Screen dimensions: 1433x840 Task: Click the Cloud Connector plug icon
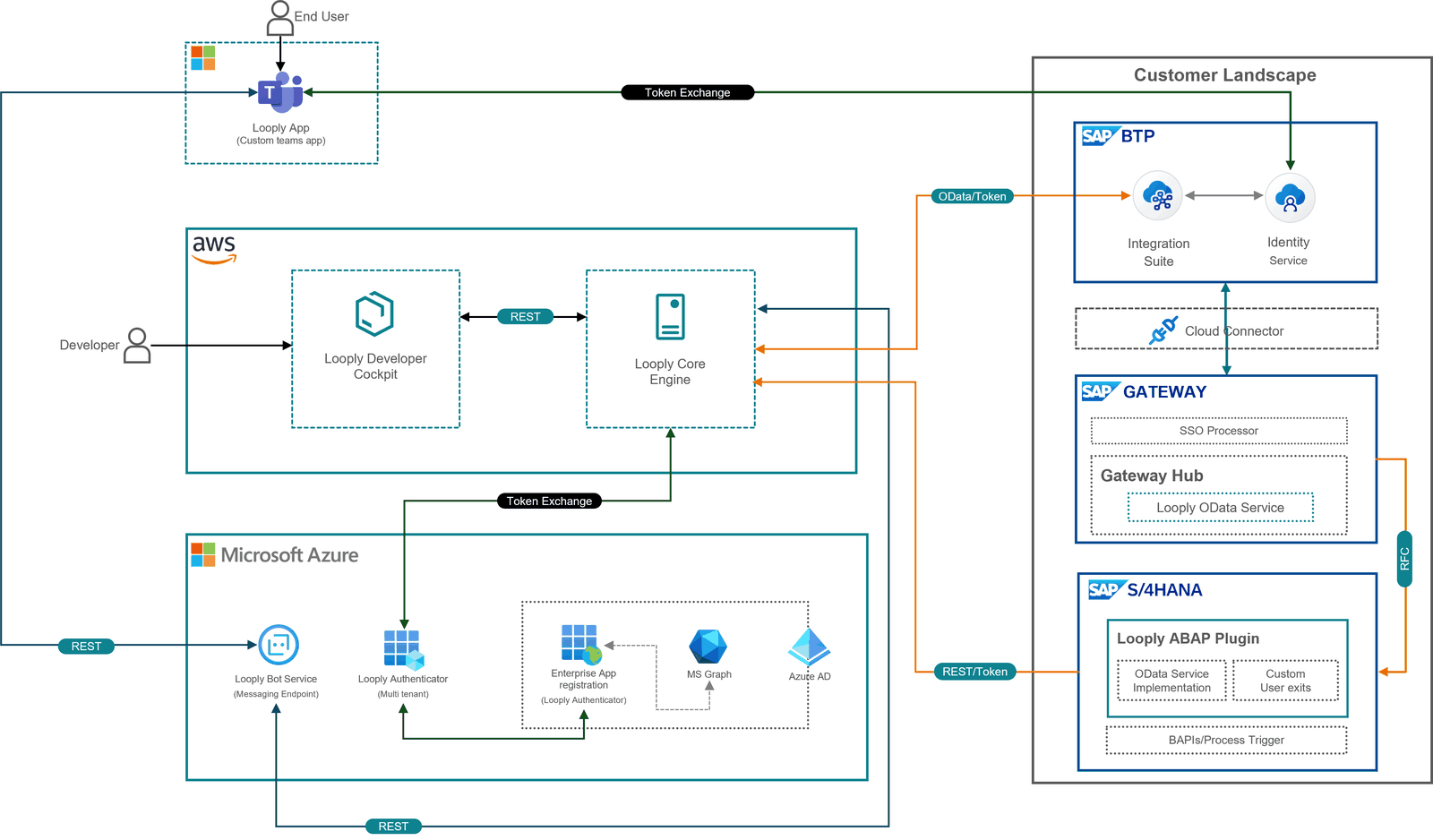click(1163, 330)
